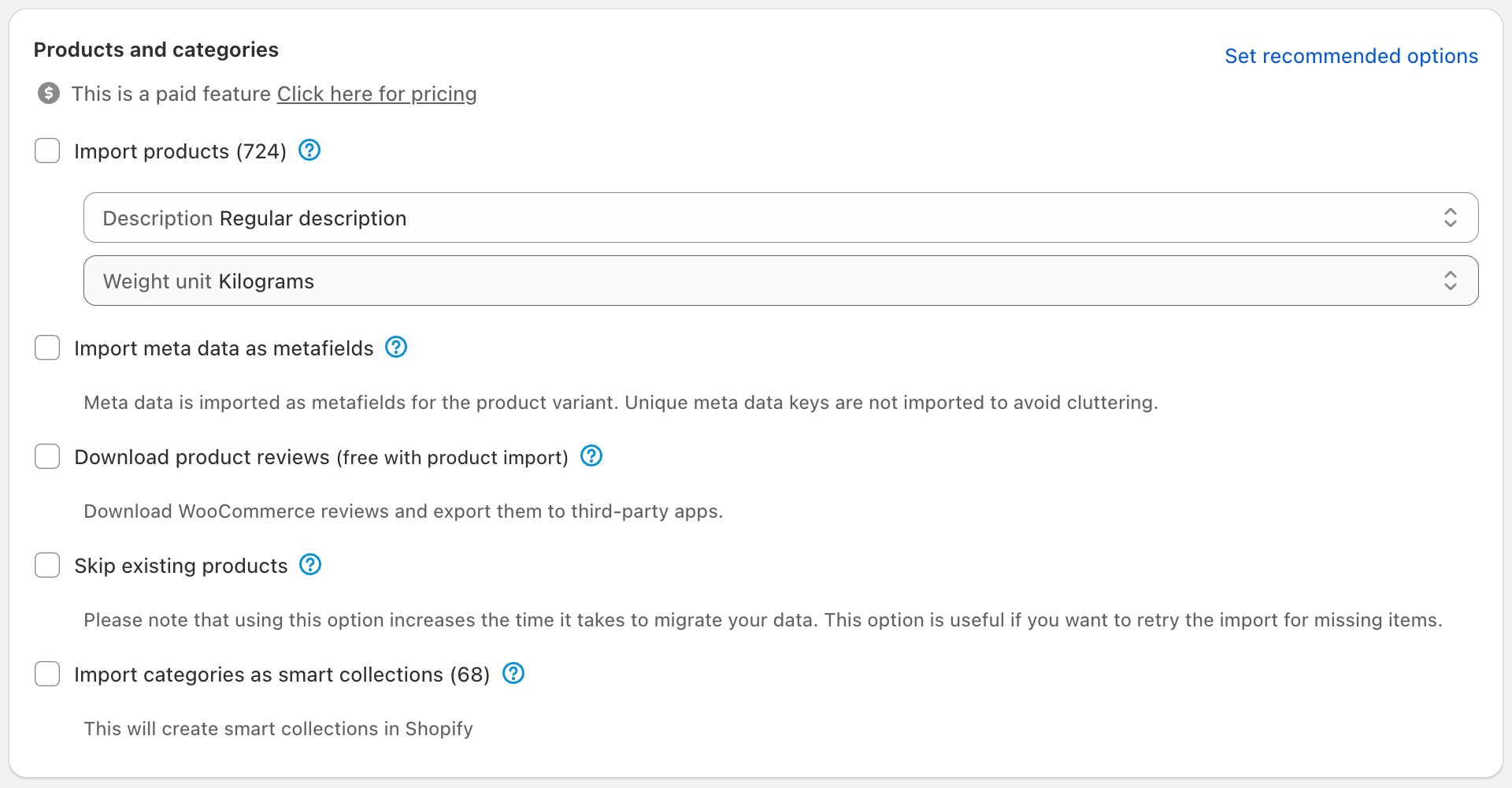Viewport: 1512px width, 788px height.
Task: Show help for Skip existing products
Action: (310, 564)
